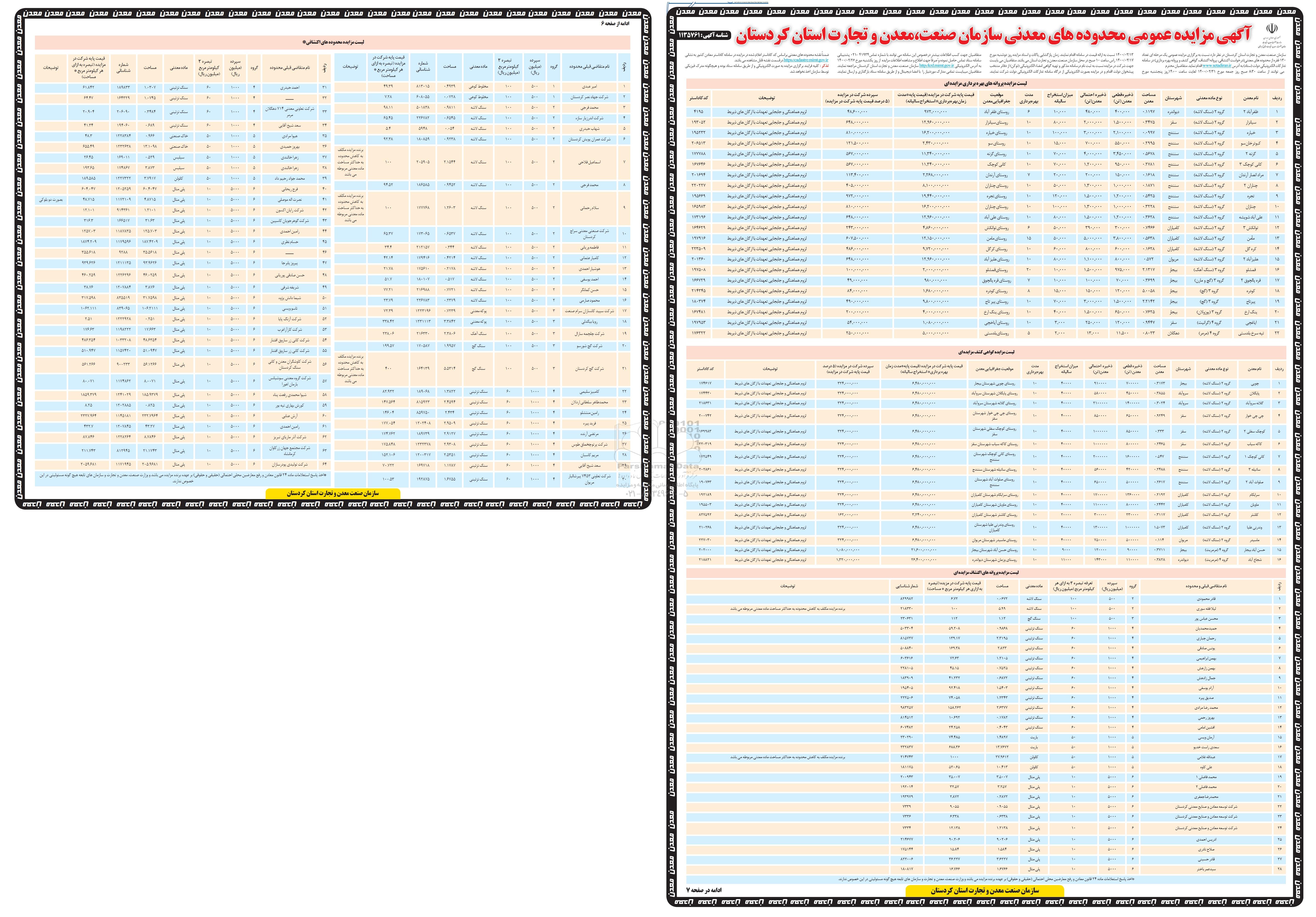Click "ادامه در صفحه ۷" note on right page
The width and height of the screenshot is (1316, 917).
(x=703, y=890)
